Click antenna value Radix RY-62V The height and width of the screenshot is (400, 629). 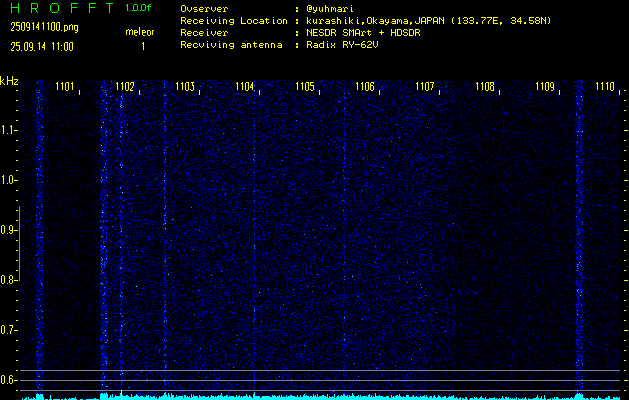tap(342, 45)
